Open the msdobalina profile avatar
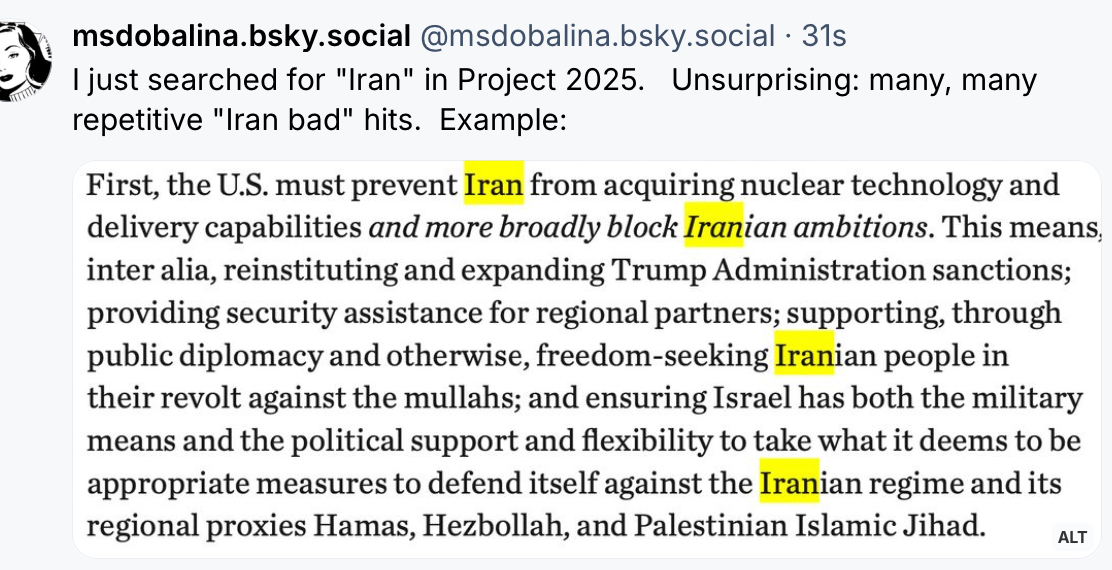This screenshot has height=570, width=1112. (x=24, y=60)
